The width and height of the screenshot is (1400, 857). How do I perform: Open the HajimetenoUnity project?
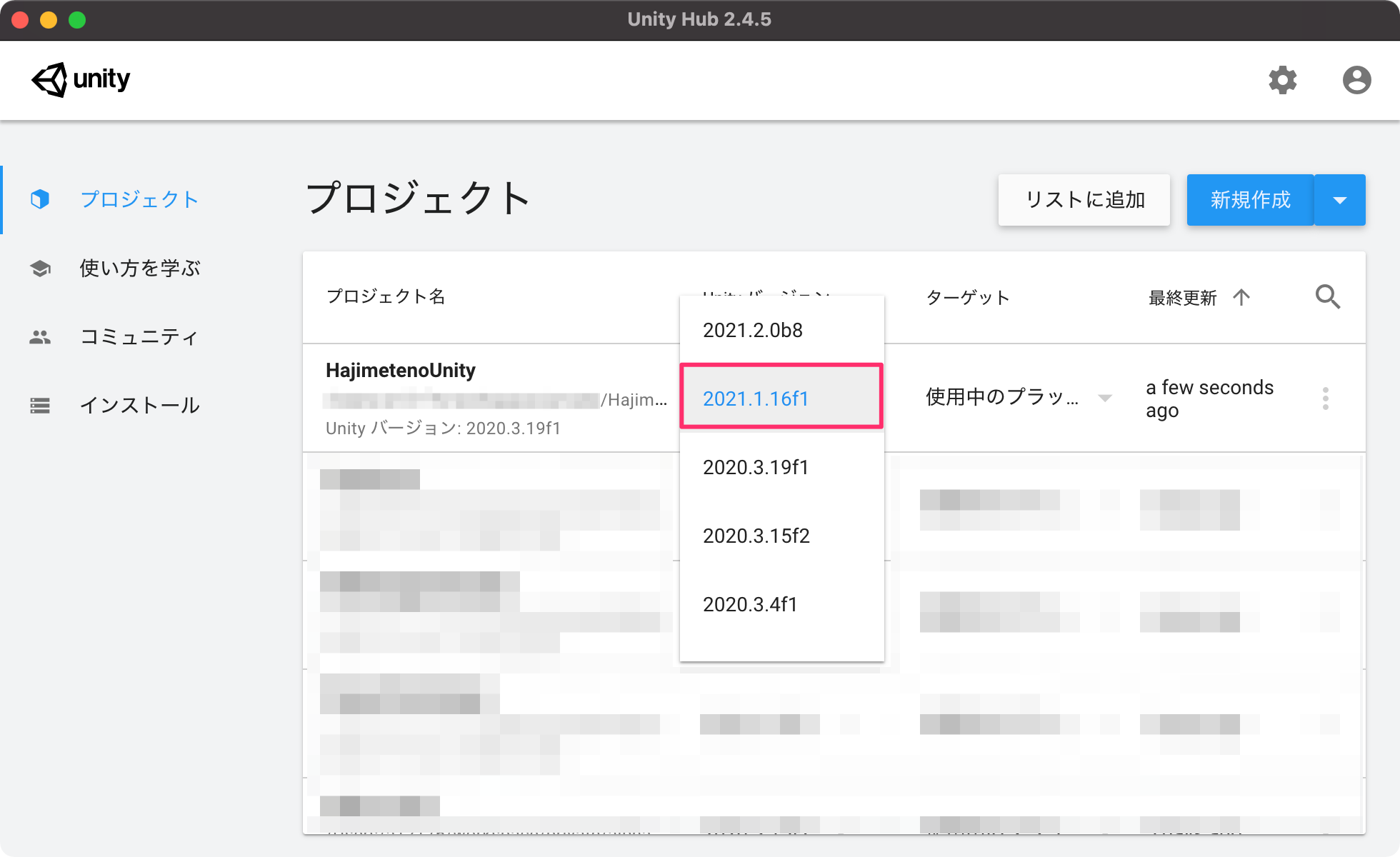tap(401, 370)
